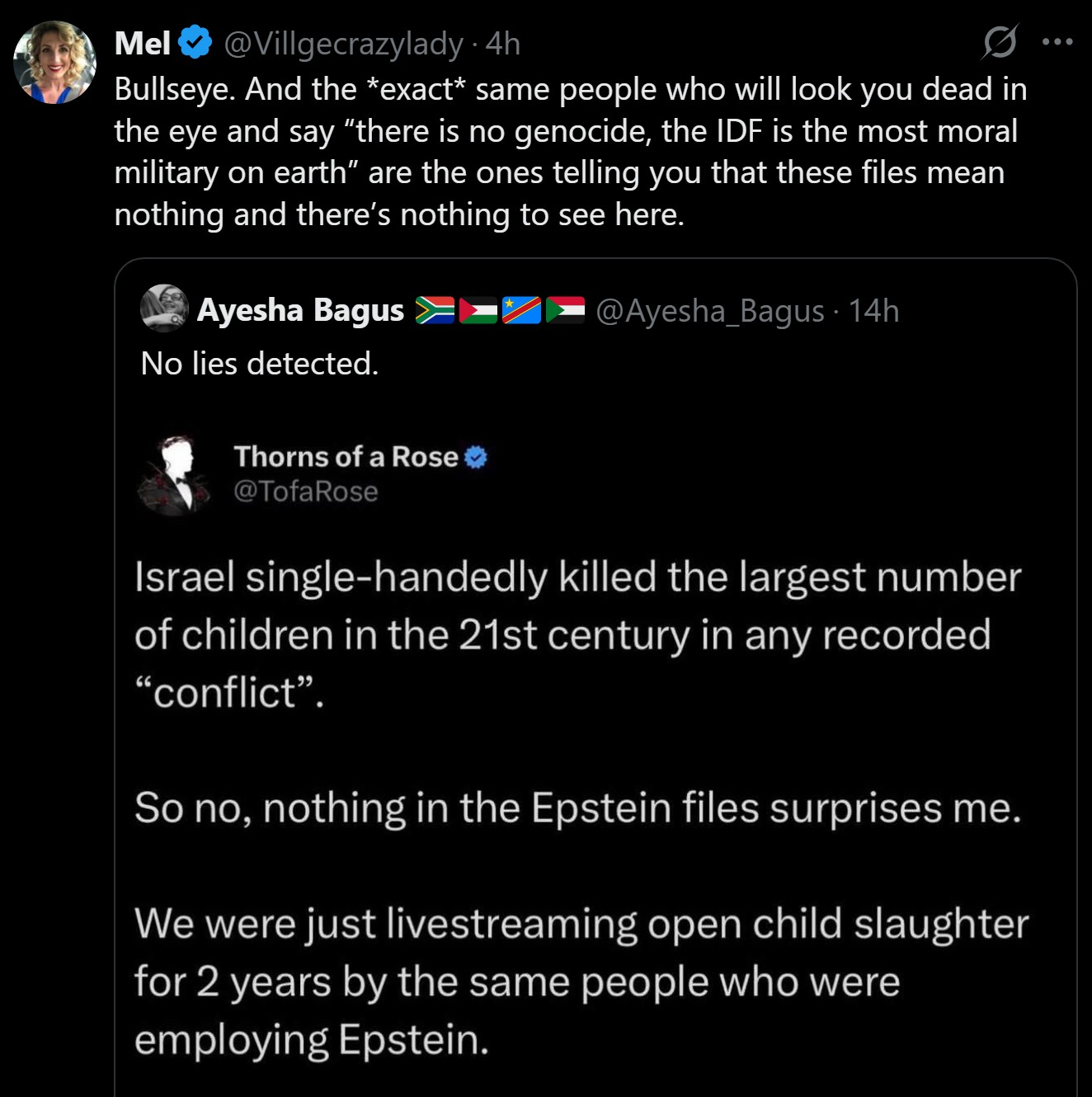The image size is (1092, 1097).
Task: Open Ayesha Bagus display name link
Action: tap(300, 310)
